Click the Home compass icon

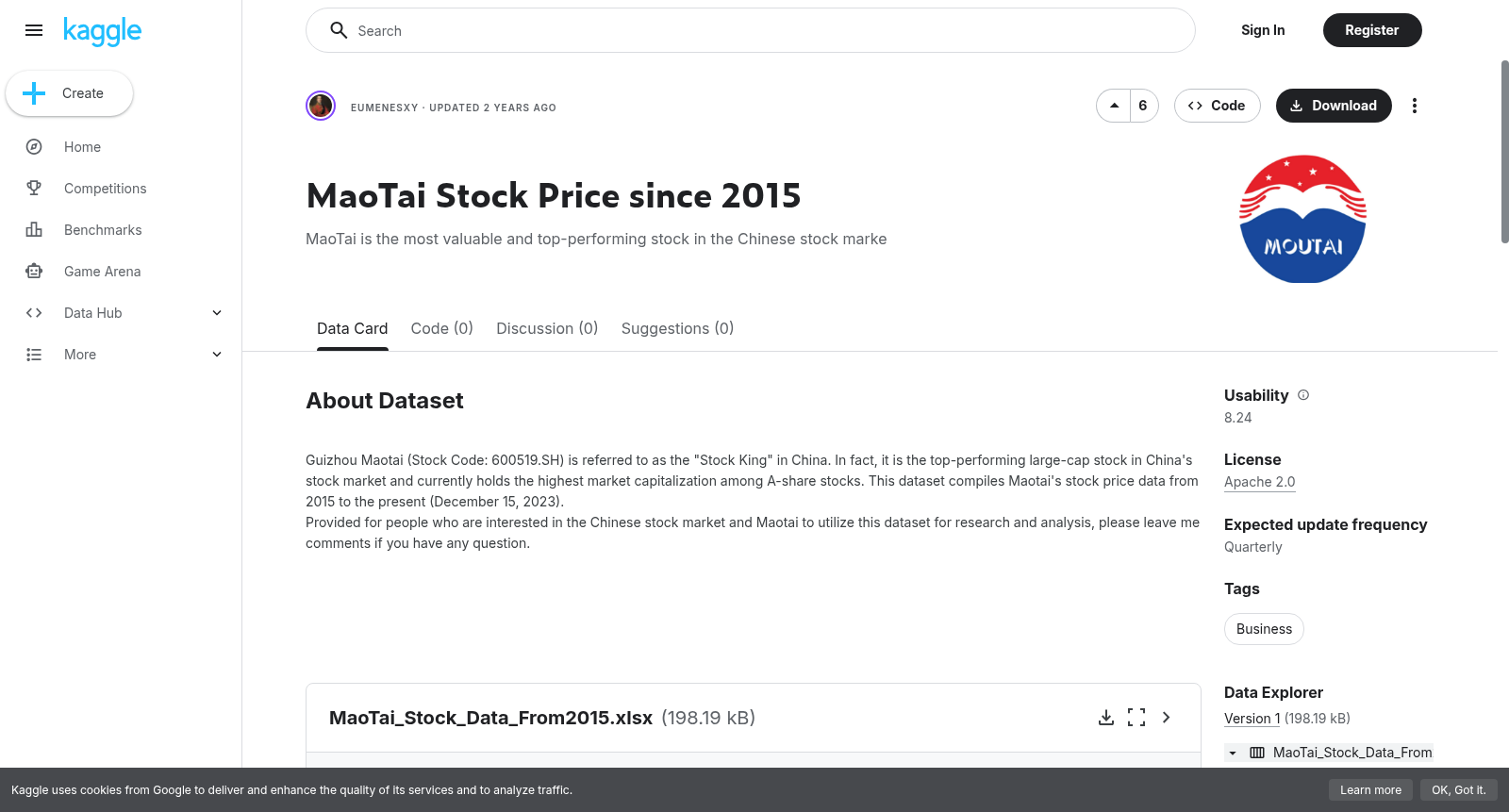click(x=34, y=147)
